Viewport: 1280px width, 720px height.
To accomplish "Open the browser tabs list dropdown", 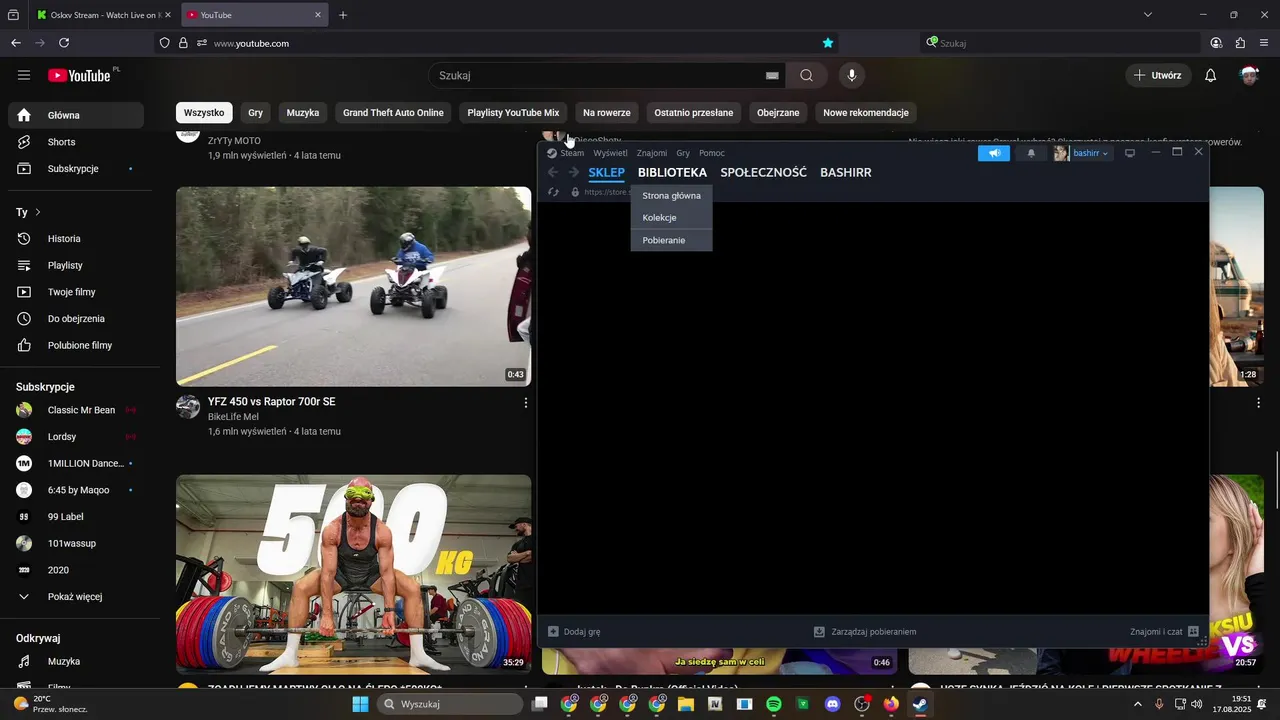I will click(1148, 15).
